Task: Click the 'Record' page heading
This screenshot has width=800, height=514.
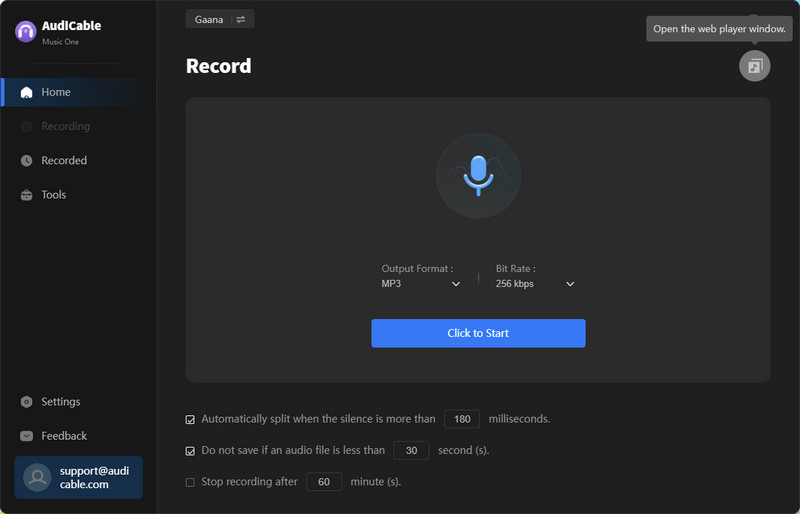Action: pos(218,66)
